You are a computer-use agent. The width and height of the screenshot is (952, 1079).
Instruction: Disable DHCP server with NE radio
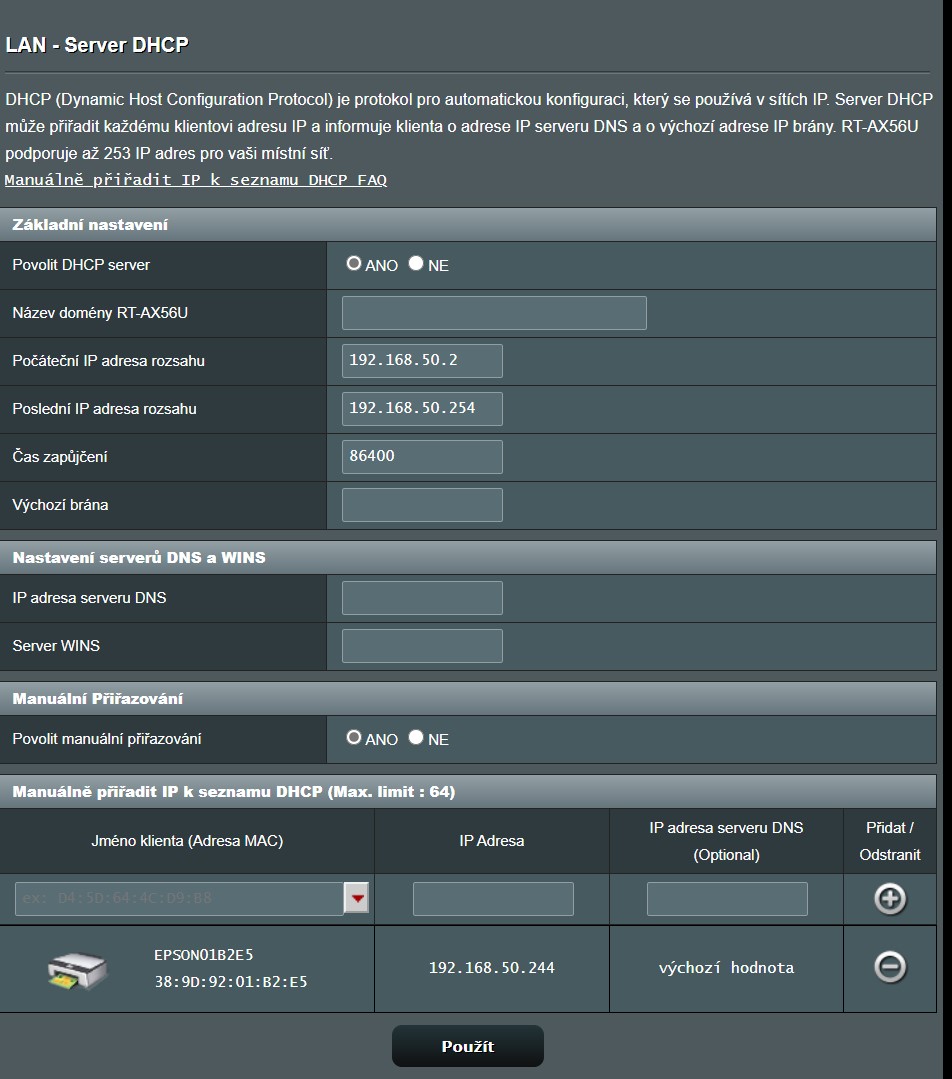(x=416, y=264)
